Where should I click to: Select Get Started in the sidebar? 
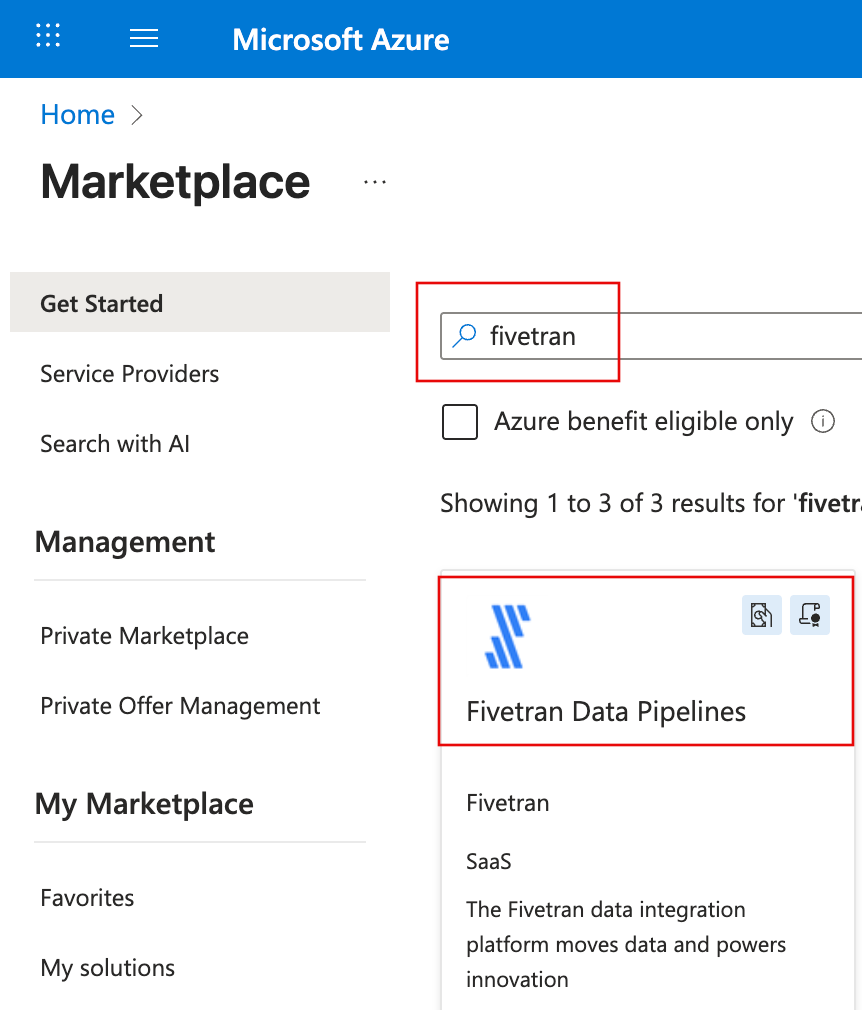click(x=100, y=303)
